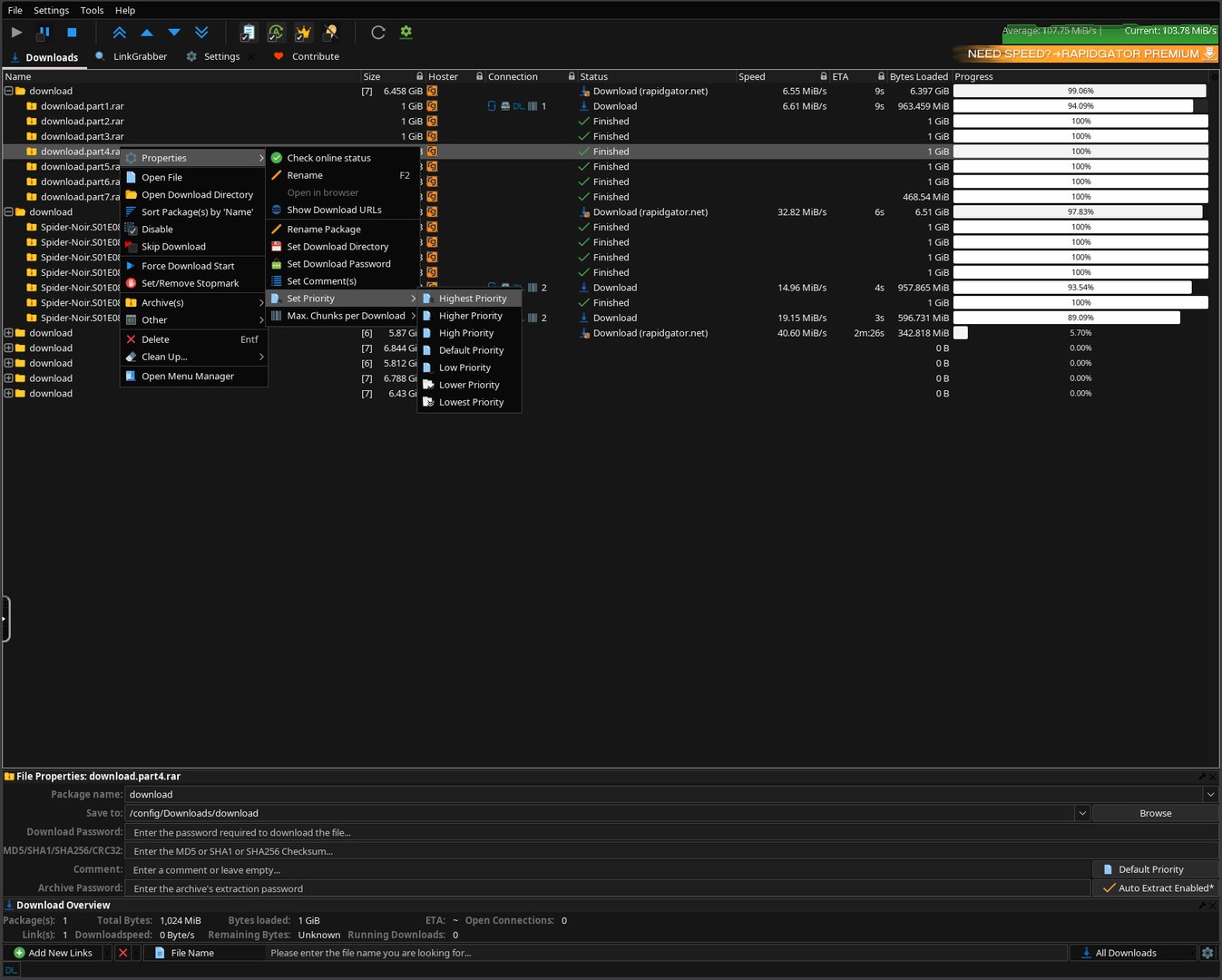
Task: Select Lowest Priority
Action: coord(469,402)
